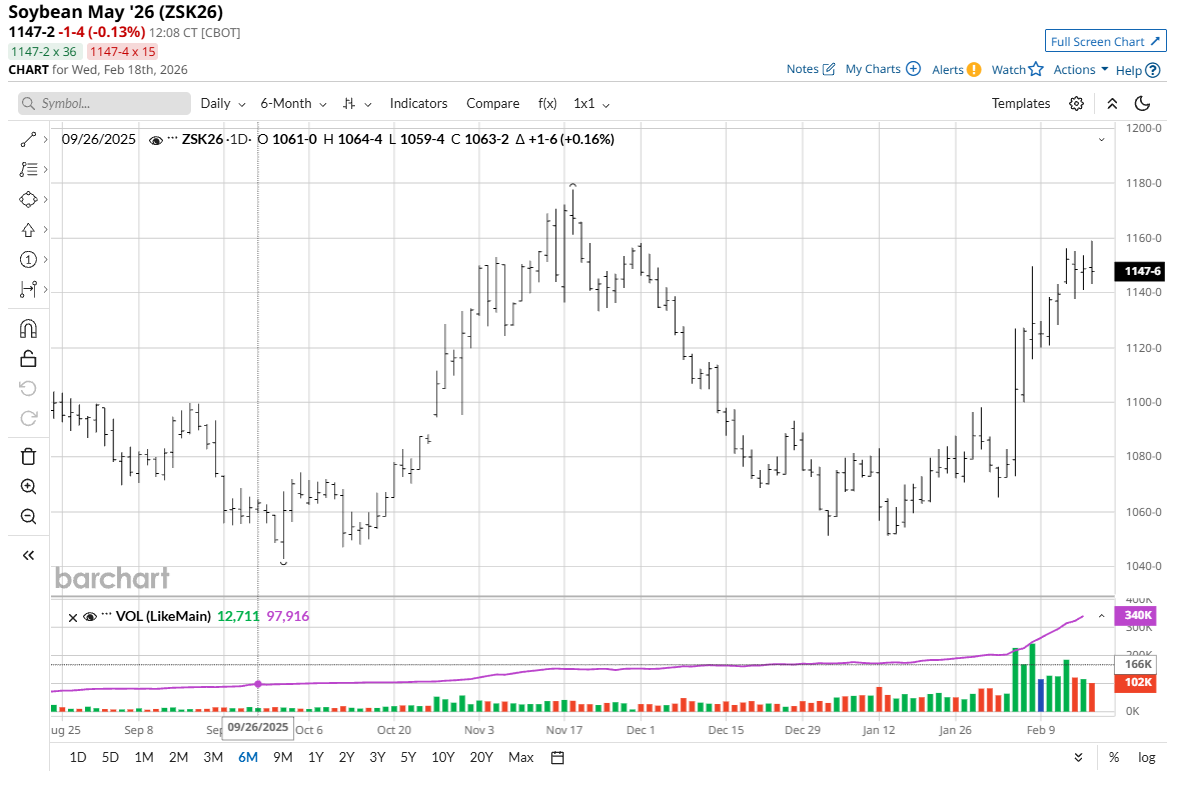Collapse volume pane with up chevron
Viewport: 1177px width, 786px height.
1101,616
